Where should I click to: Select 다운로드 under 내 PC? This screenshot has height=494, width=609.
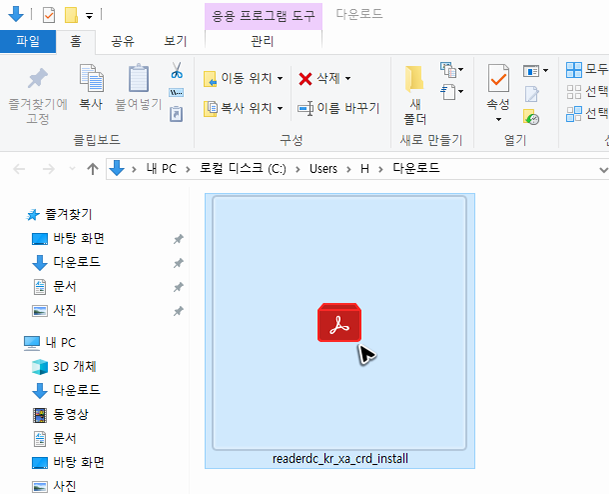click(77, 390)
